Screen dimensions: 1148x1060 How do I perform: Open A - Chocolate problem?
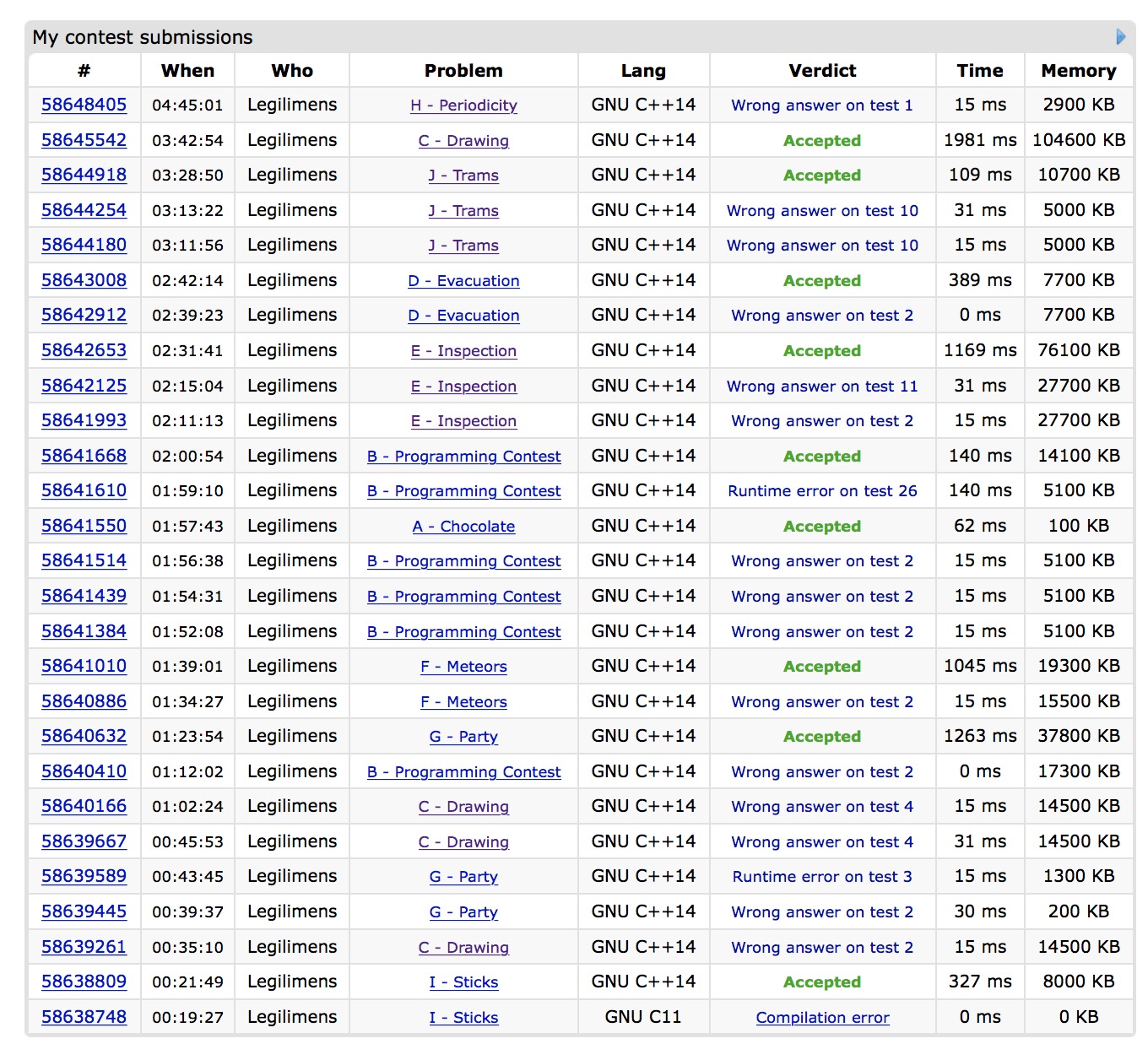tap(463, 527)
